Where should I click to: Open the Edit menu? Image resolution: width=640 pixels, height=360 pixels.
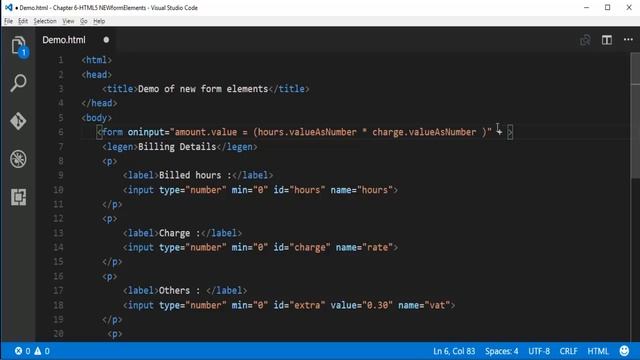(23, 21)
